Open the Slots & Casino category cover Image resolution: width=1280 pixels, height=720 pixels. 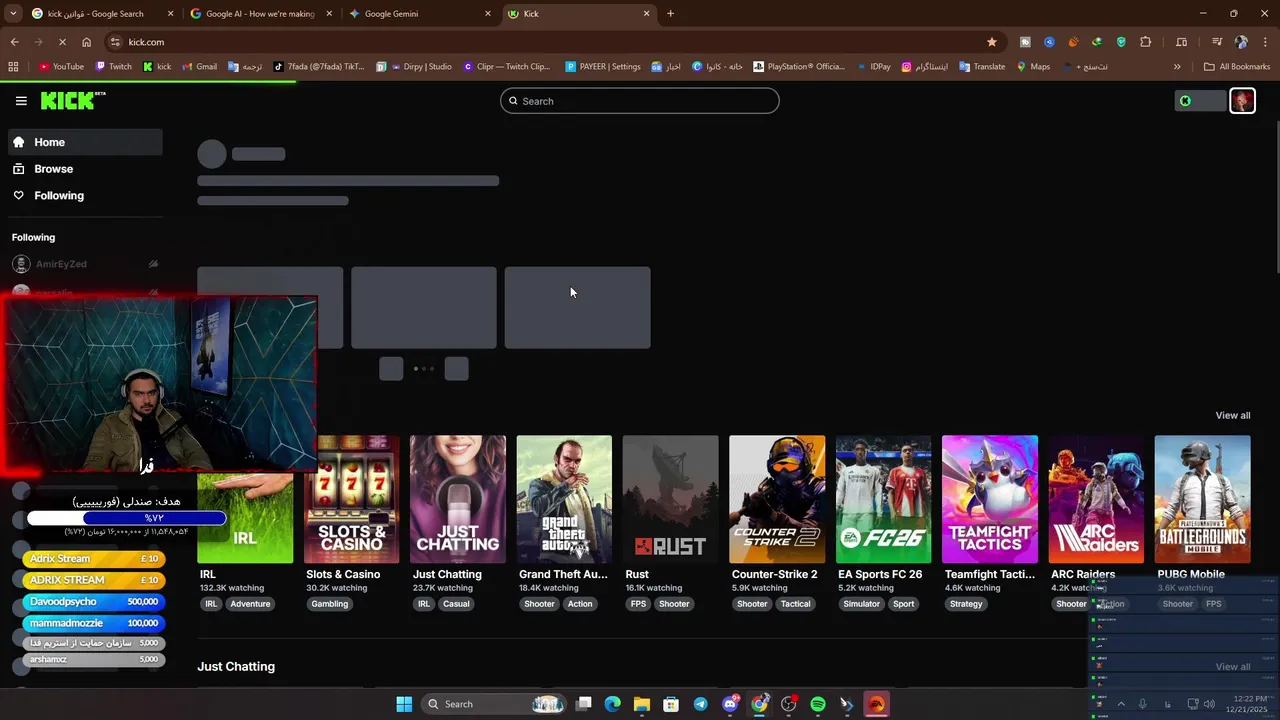351,499
